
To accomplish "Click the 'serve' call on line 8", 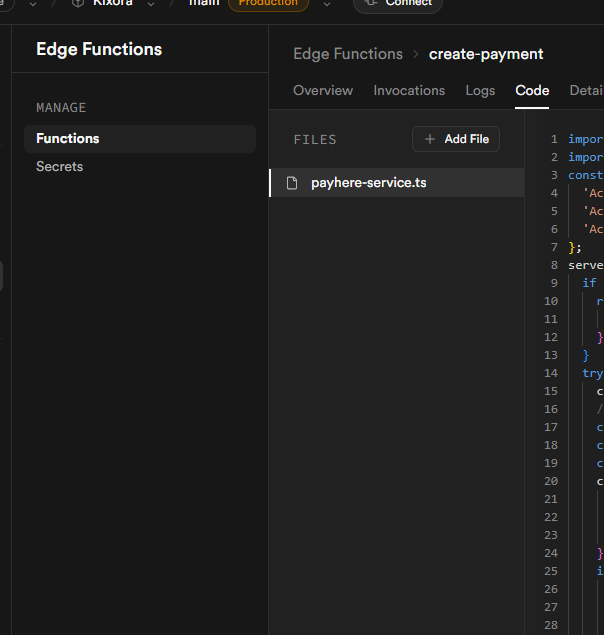I will pos(586,265).
